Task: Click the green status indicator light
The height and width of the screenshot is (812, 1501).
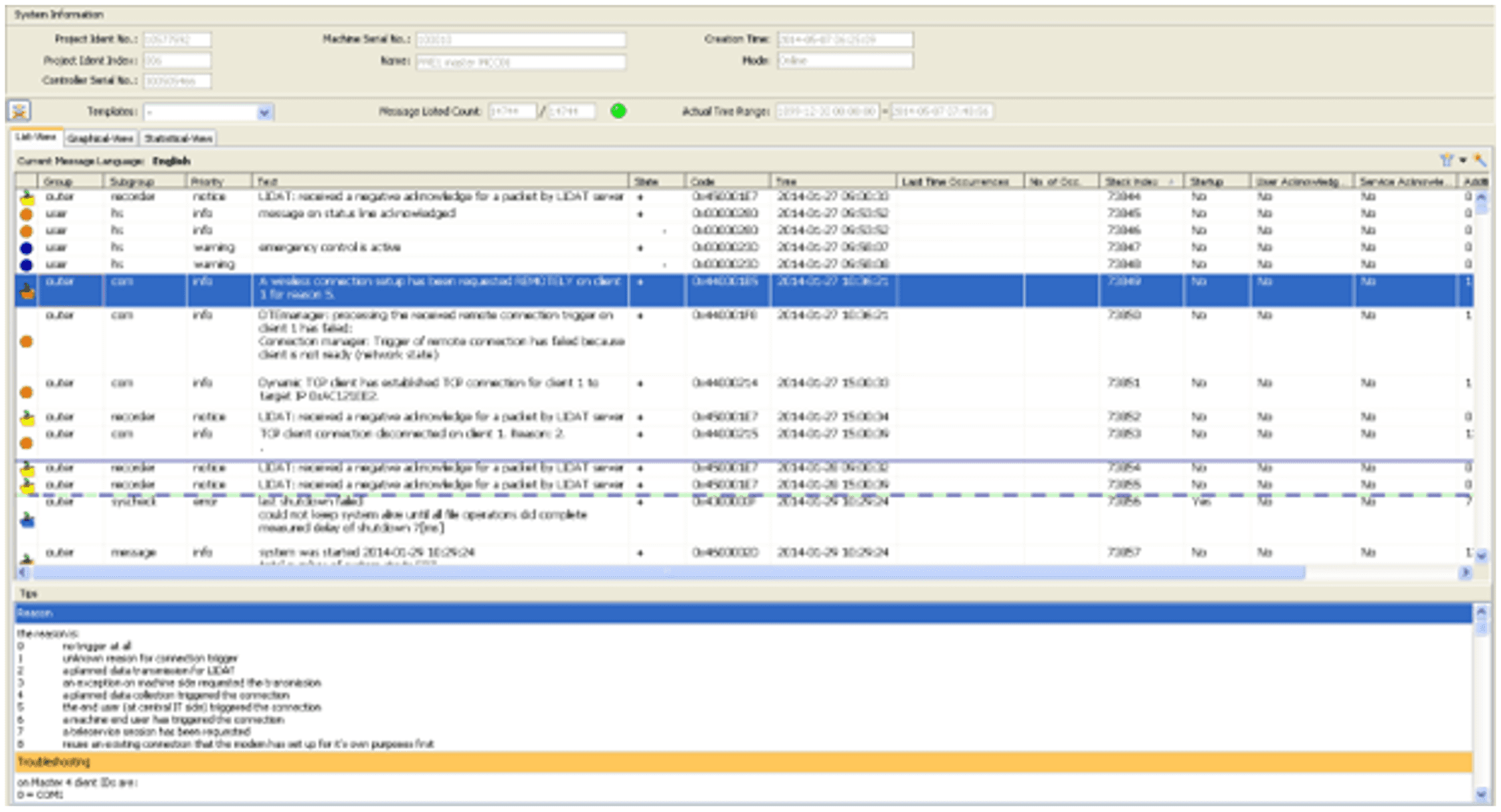Action: (x=618, y=111)
